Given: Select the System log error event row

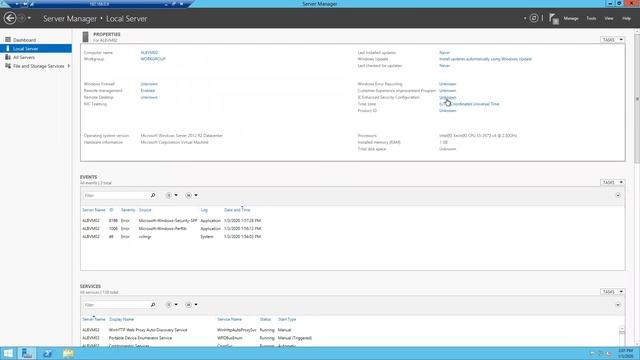Looking at the screenshot, I should coord(353,237).
